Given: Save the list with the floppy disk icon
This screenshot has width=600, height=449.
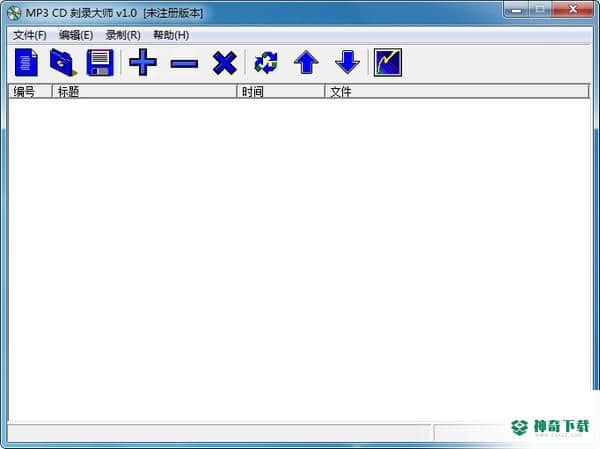Looking at the screenshot, I should 100,62.
